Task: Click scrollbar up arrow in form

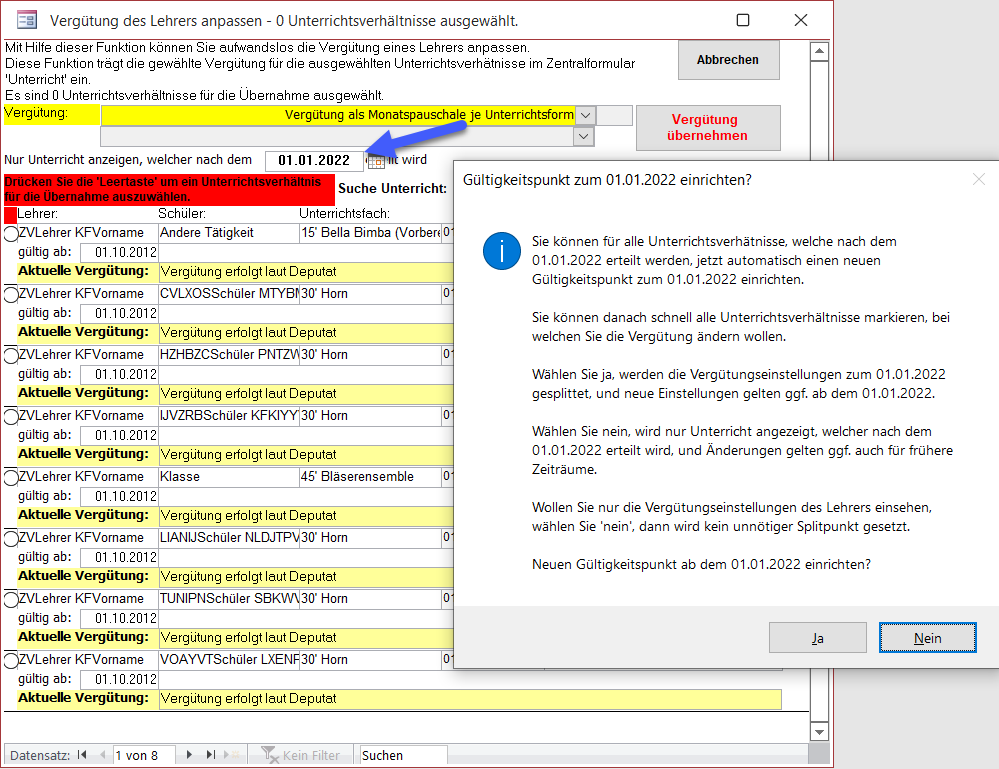Action: 818,53
